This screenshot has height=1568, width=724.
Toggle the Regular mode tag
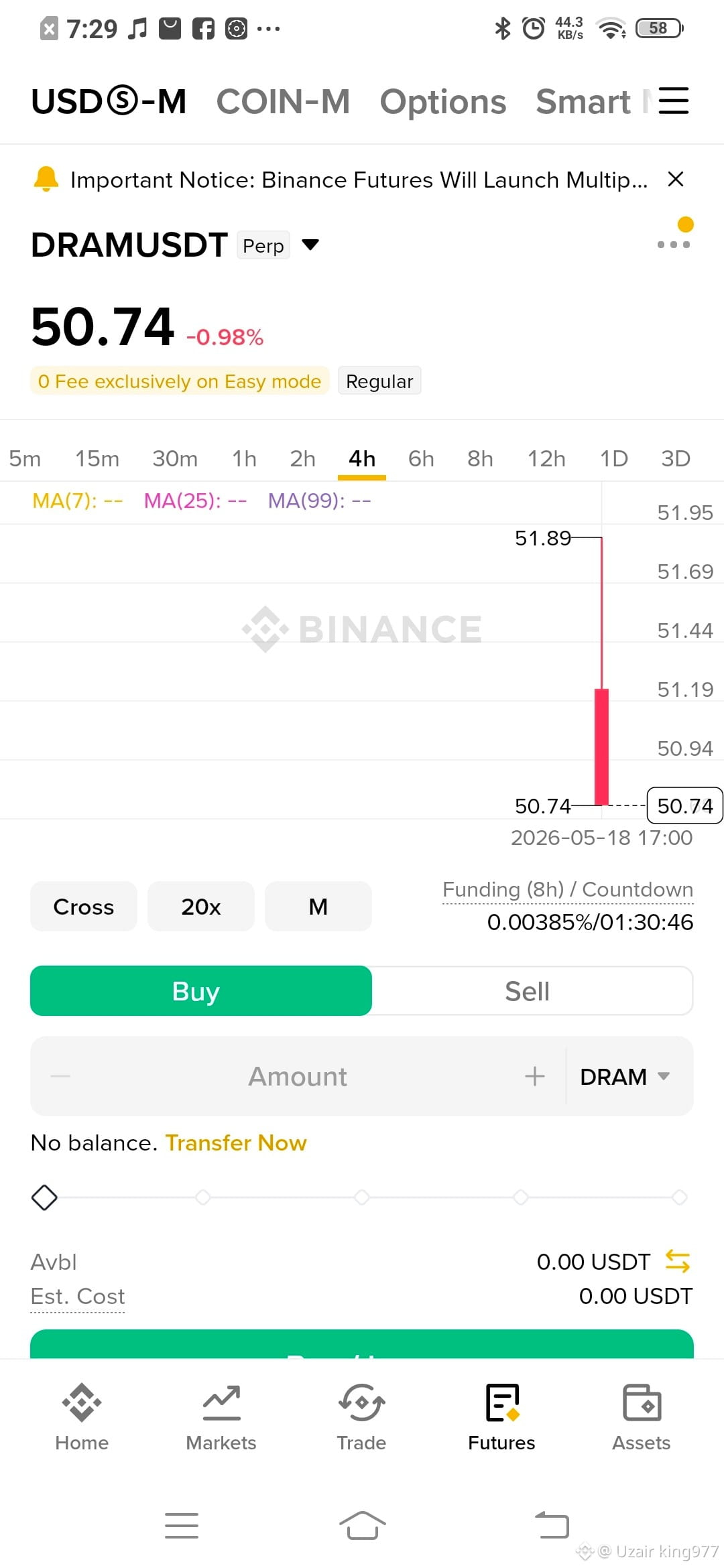(379, 381)
